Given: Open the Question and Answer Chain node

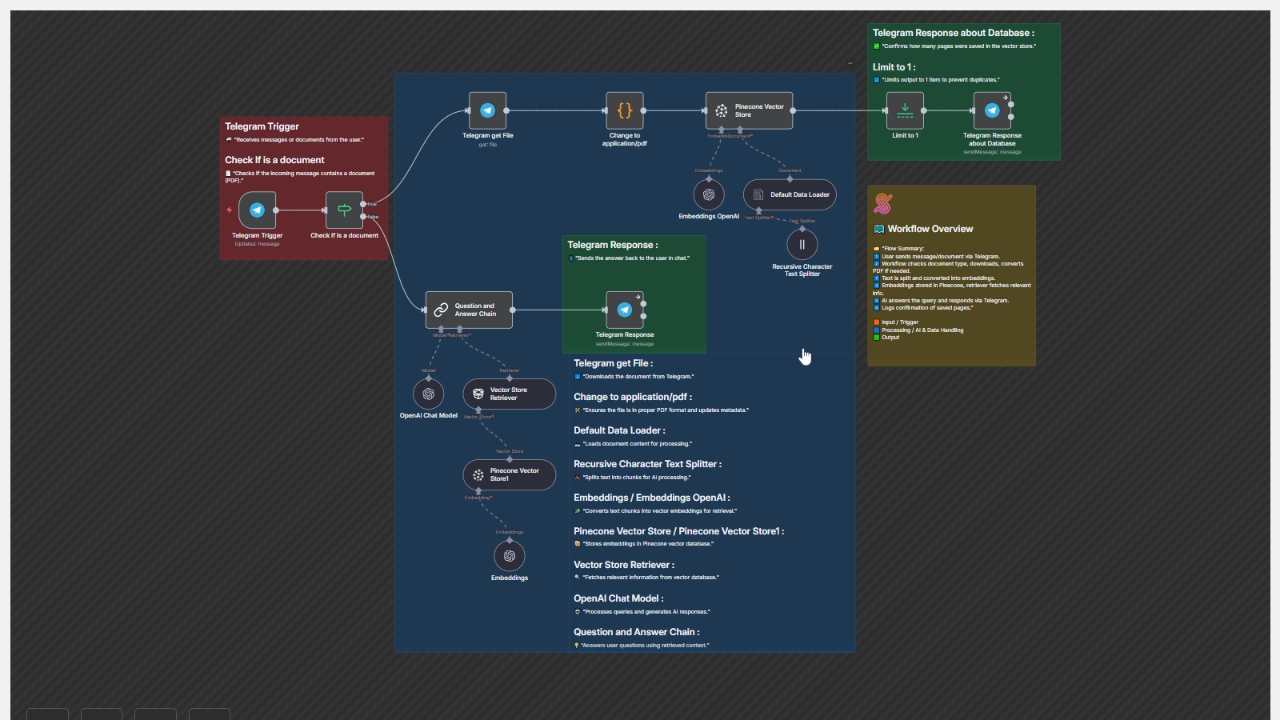Looking at the screenshot, I should [x=468, y=310].
